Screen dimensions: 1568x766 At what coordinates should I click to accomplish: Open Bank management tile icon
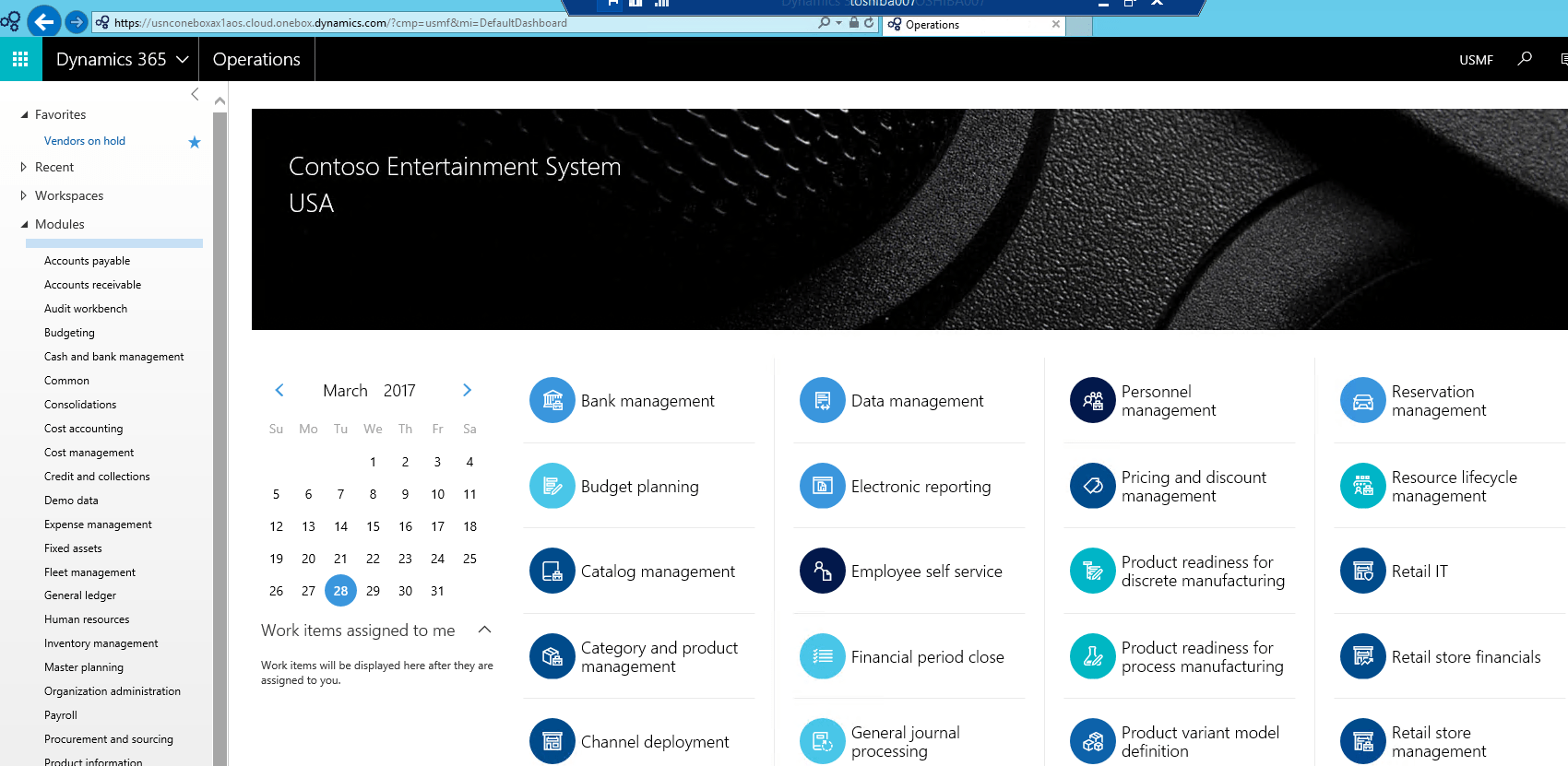(x=552, y=400)
